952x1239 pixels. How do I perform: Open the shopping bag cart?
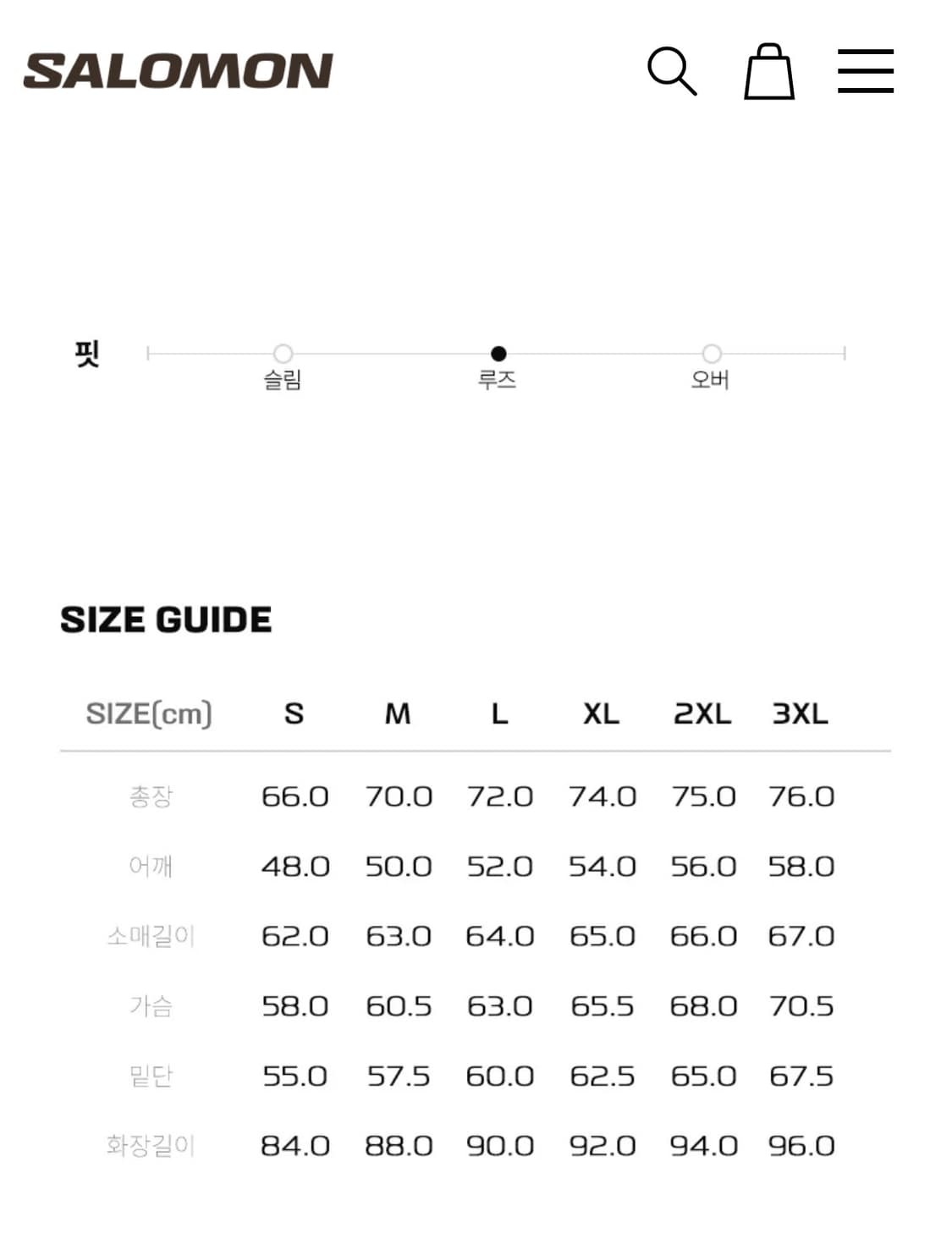tap(768, 72)
